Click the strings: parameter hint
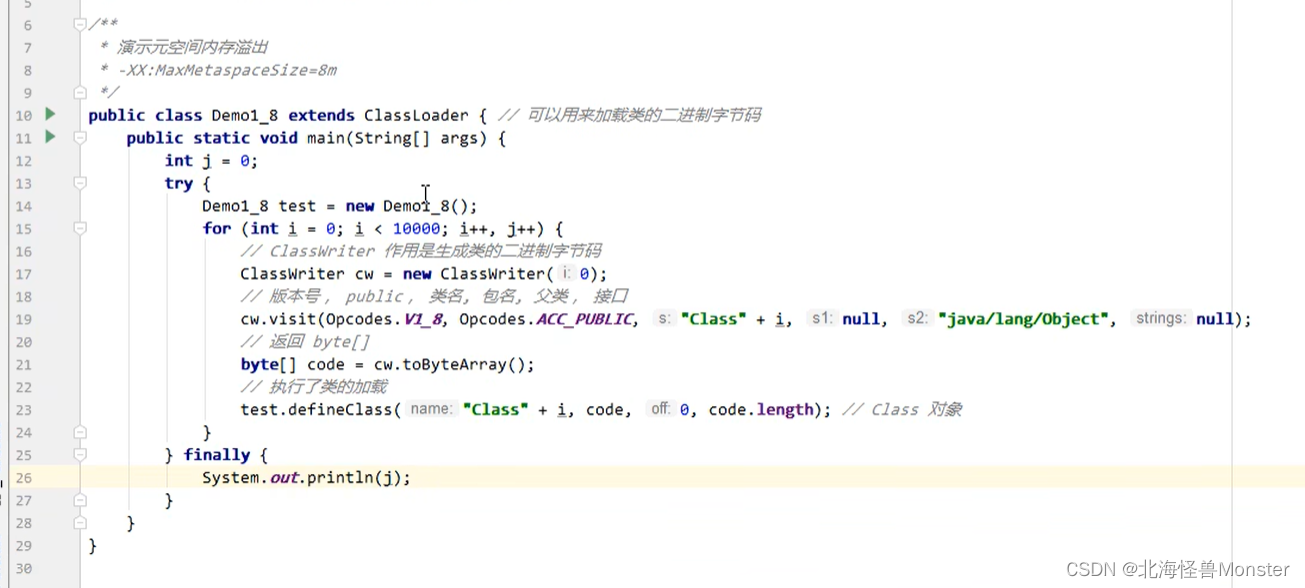 pyautogui.click(x=1160, y=318)
